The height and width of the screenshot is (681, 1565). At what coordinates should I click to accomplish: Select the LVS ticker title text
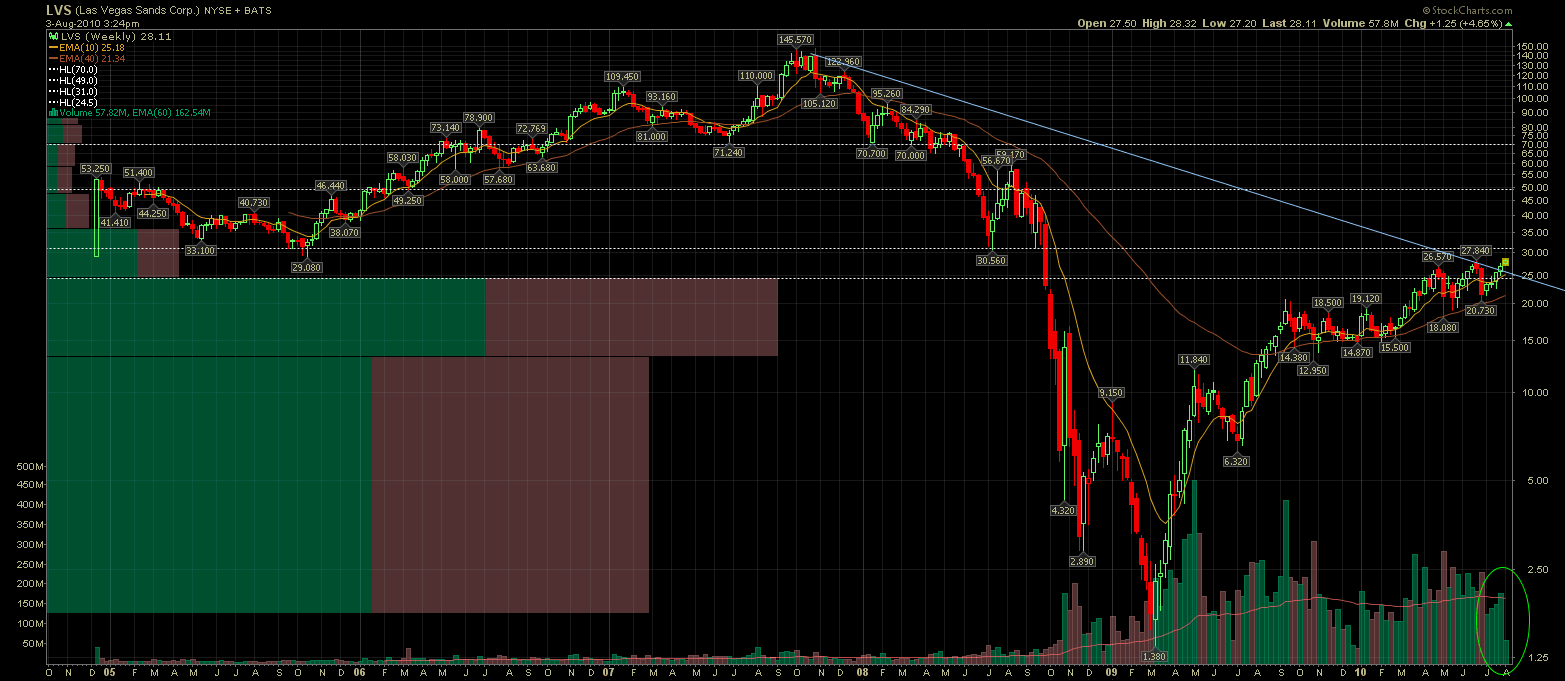(59, 10)
